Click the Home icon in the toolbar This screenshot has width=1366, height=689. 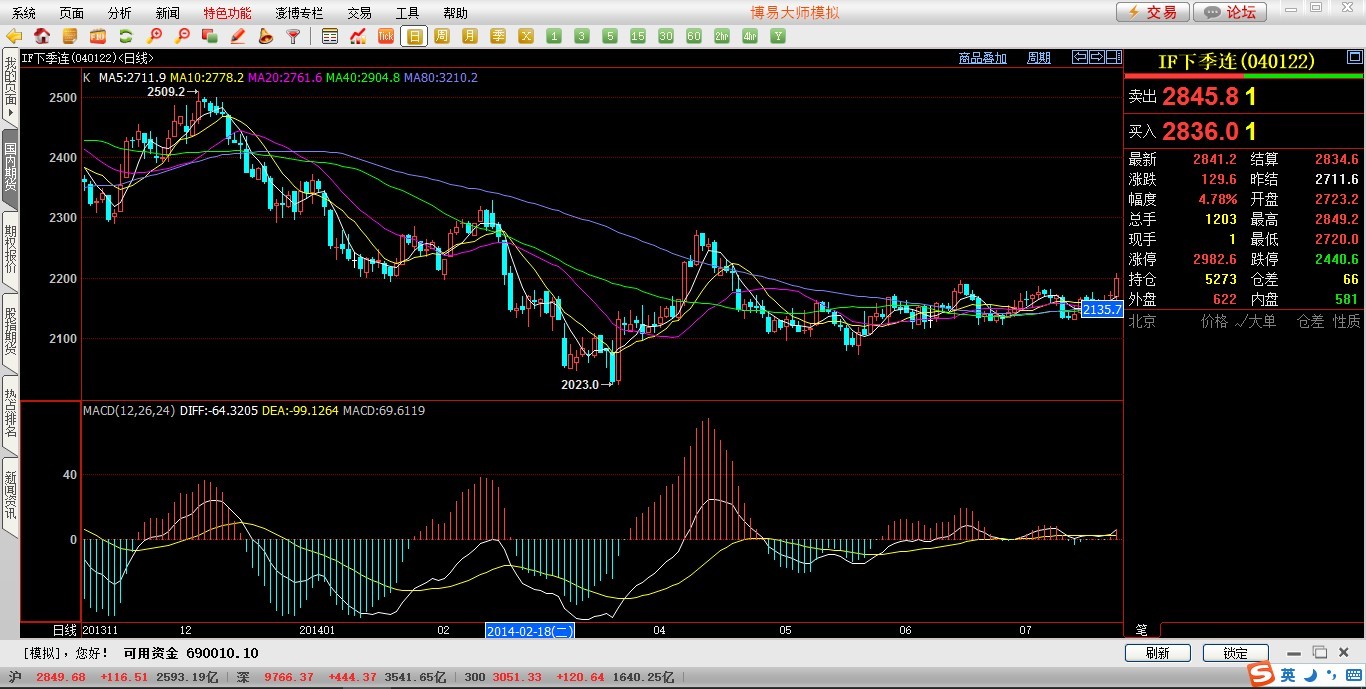pos(42,36)
